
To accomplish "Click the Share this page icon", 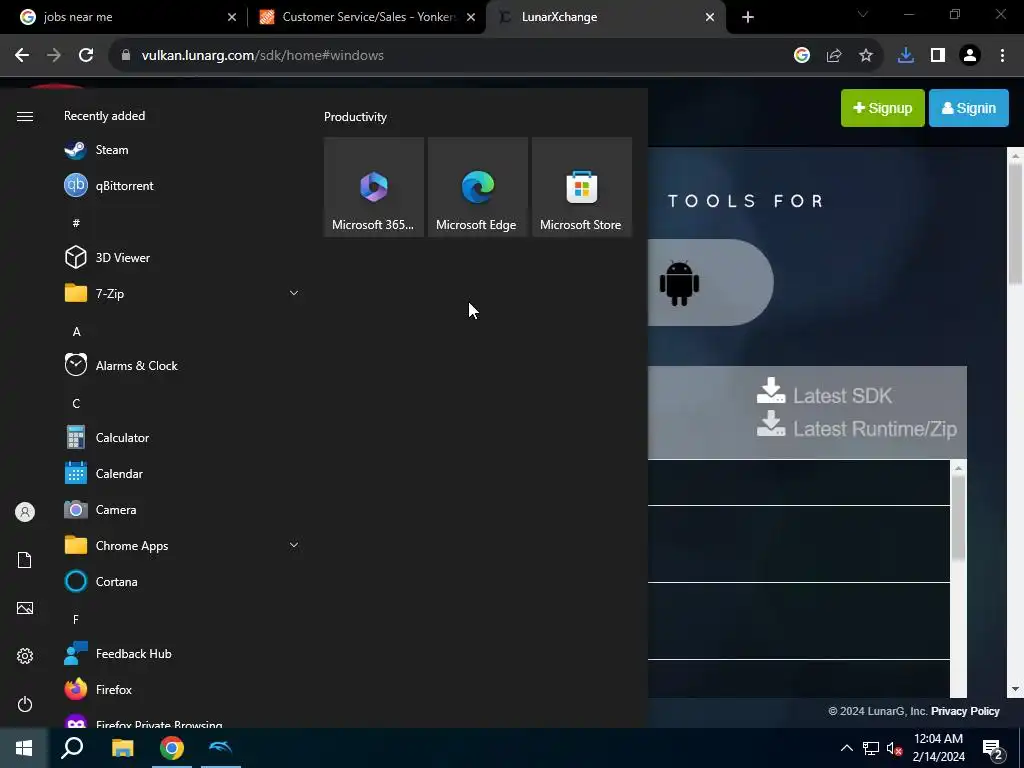I will tap(834, 56).
